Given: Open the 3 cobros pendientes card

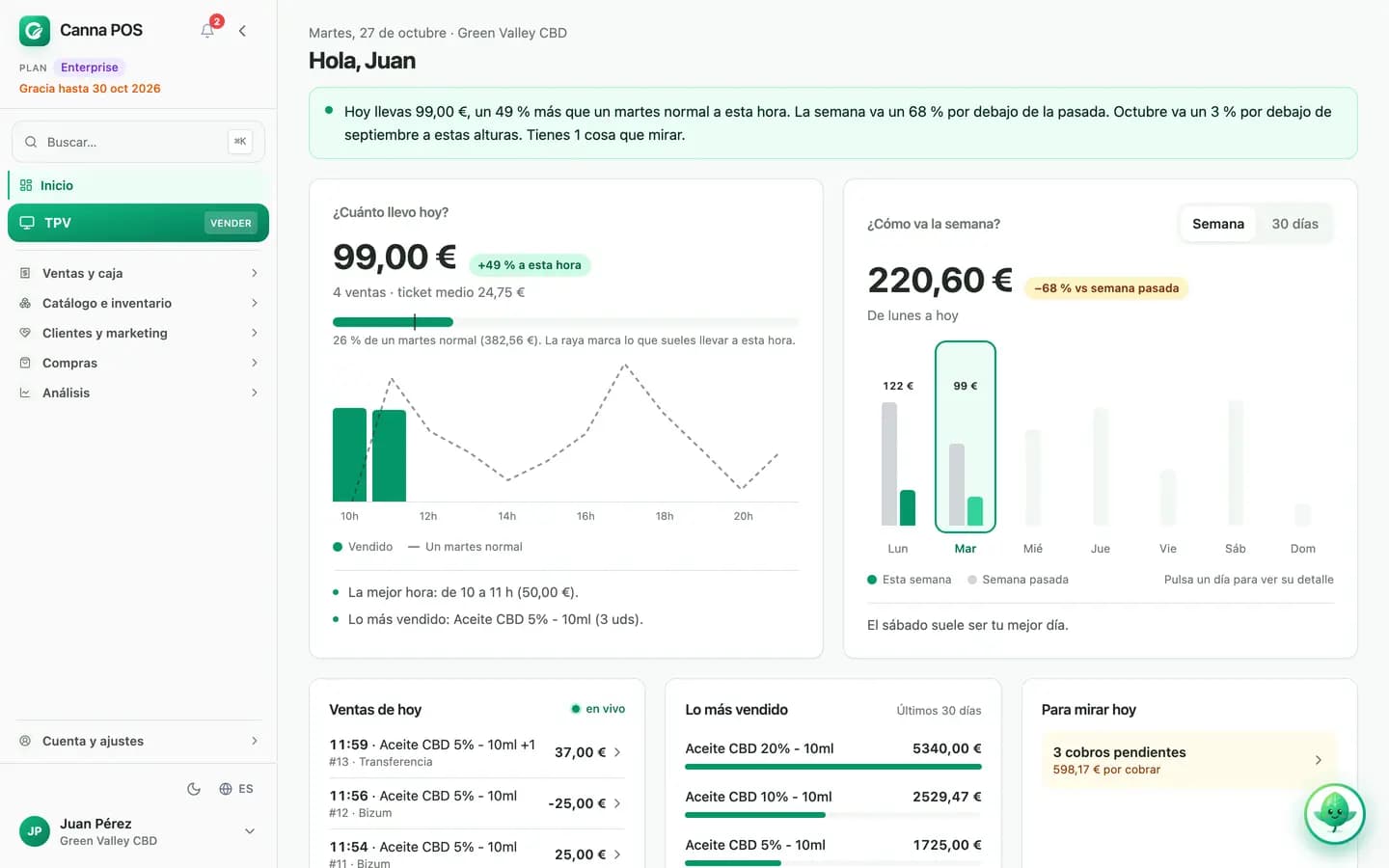Looking at the screenshot, I should (1189, 760).
